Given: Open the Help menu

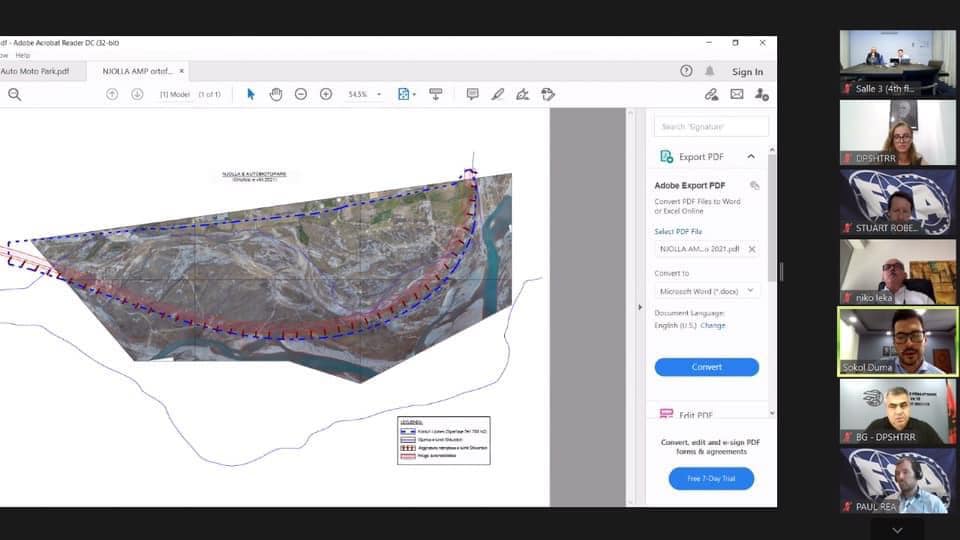Looking at the screenshot, I should 23,55.
